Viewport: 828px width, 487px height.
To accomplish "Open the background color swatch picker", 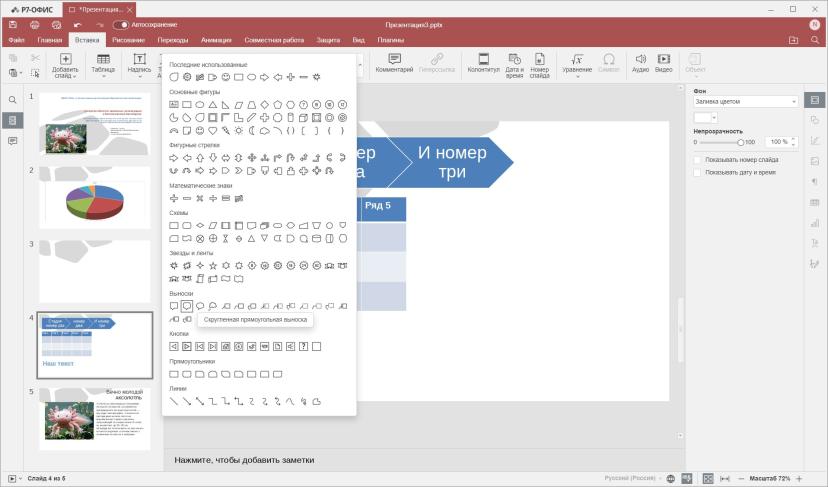I will pos(705,117).
